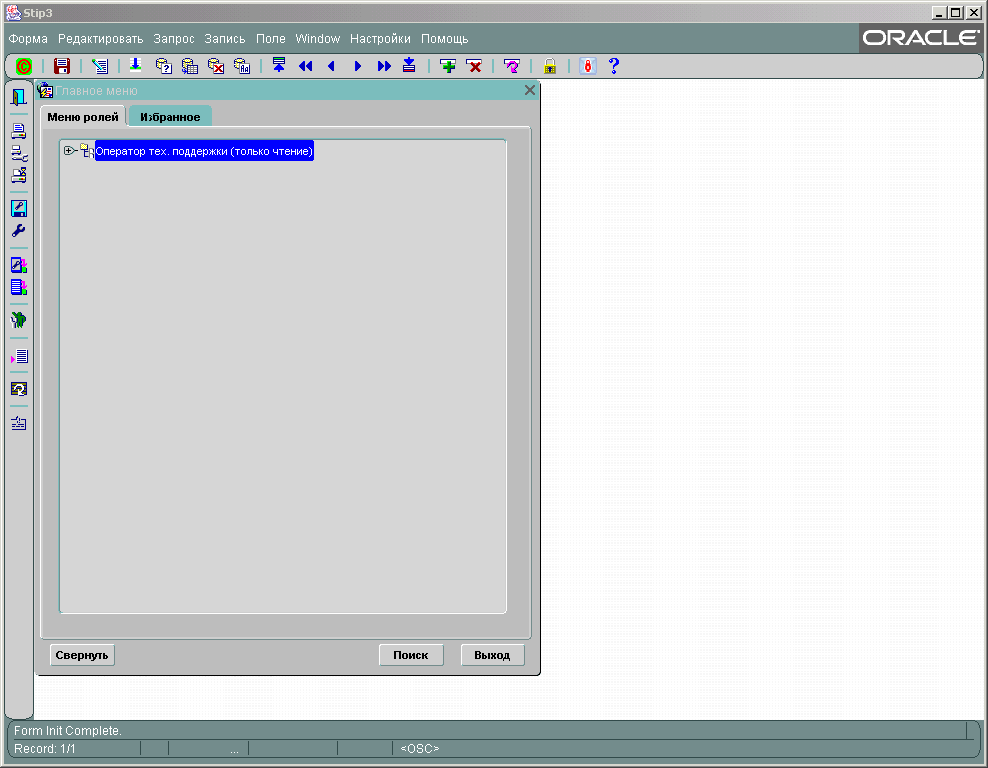Click the green copyright-symbol icon in toolbar

coord(24,66)
